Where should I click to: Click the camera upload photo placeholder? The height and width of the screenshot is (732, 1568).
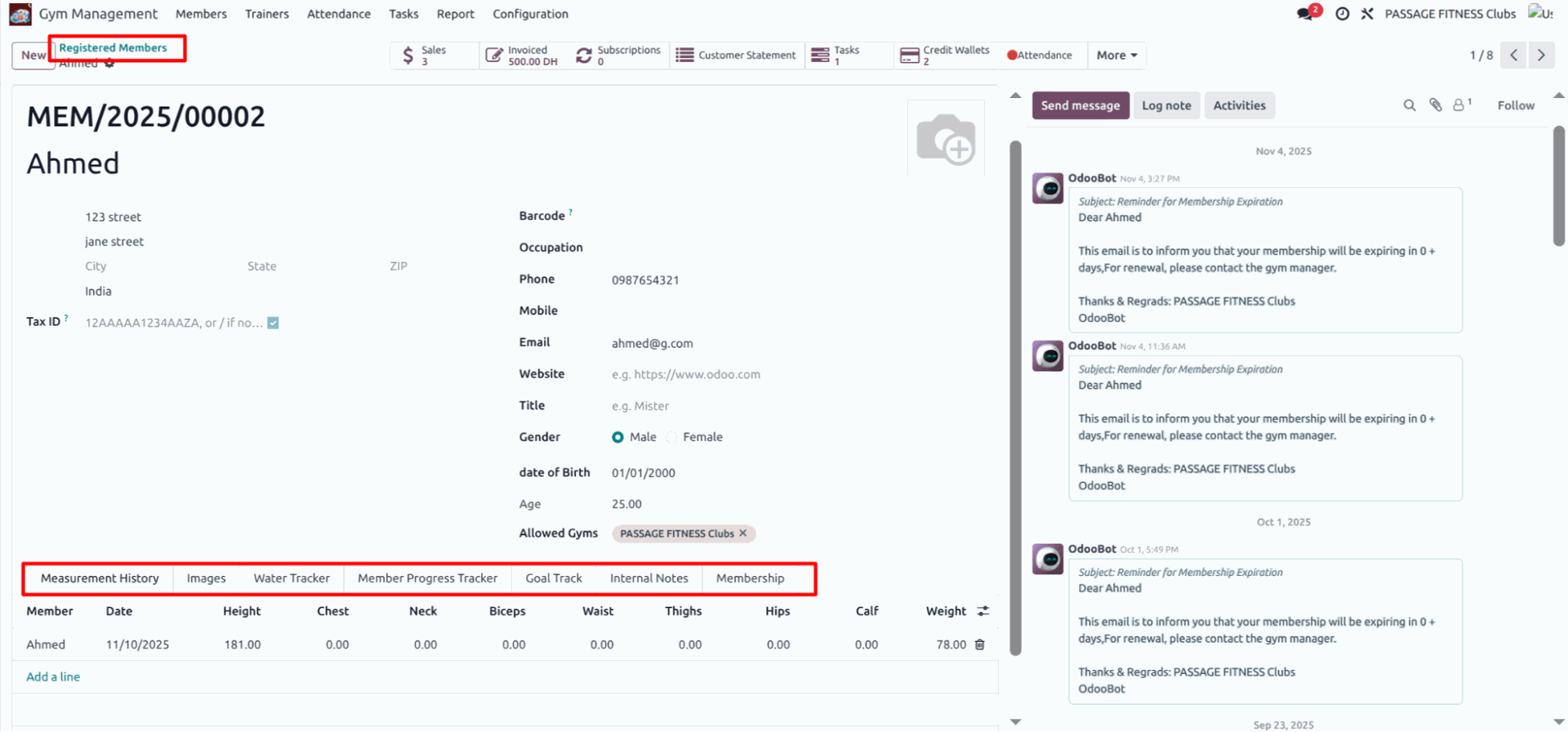pos(946,139)
